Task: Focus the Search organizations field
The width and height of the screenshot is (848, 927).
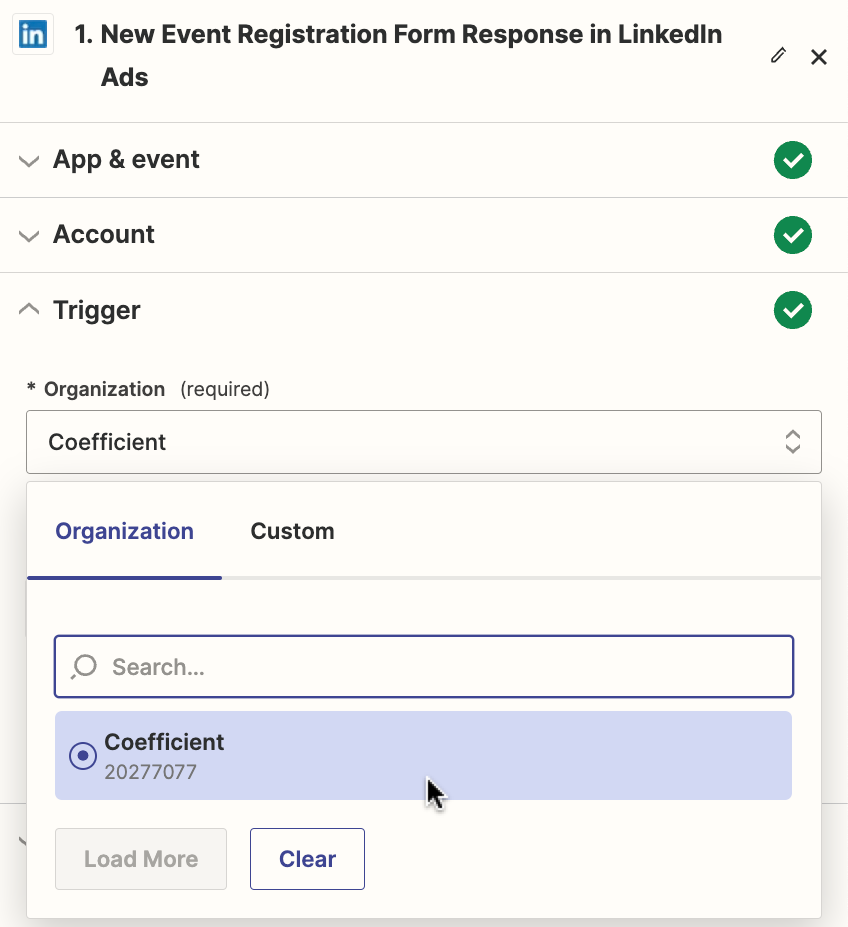Action: pyautogui.click(x=423, y=666)
